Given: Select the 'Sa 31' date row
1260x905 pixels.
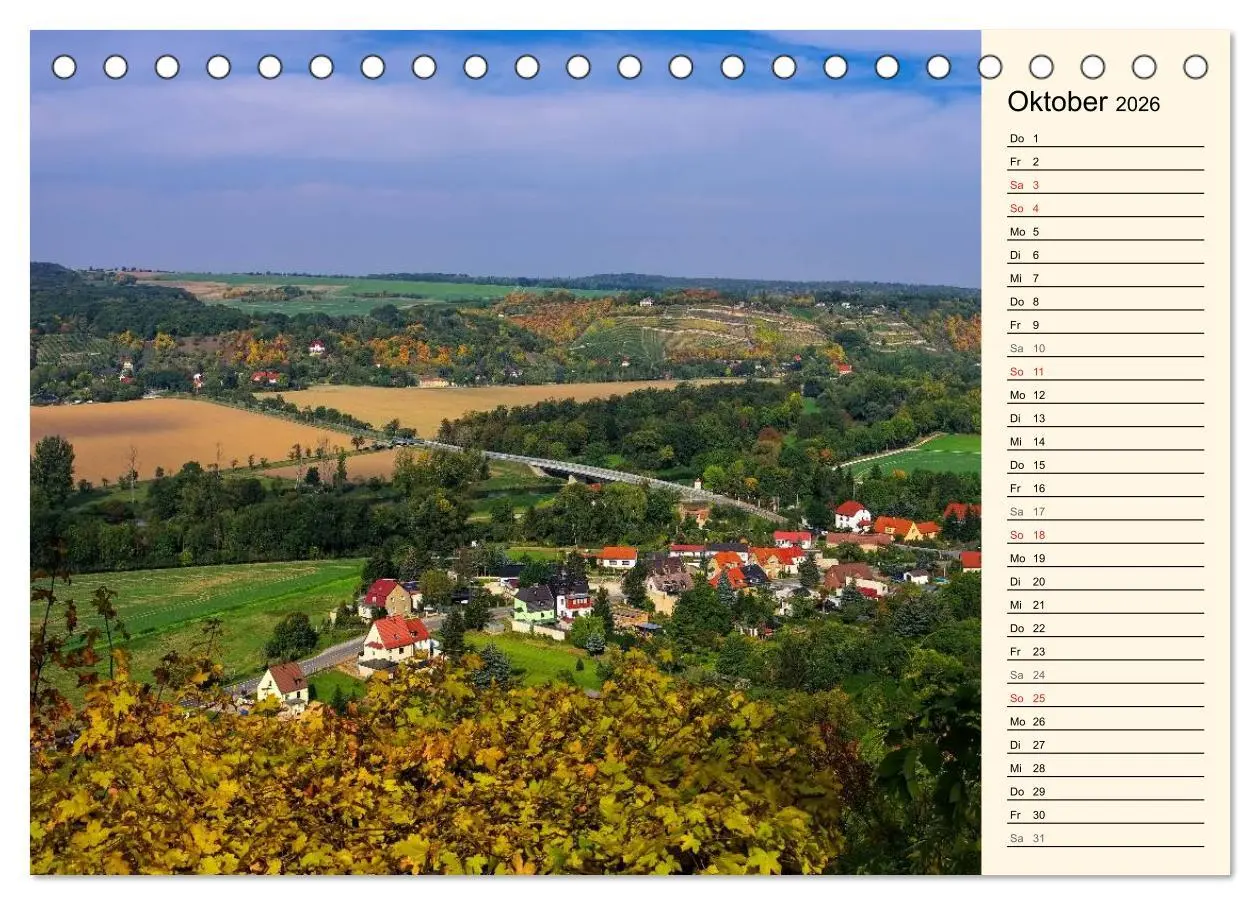Looking at the screenshot, I should tap(1105, 838).
